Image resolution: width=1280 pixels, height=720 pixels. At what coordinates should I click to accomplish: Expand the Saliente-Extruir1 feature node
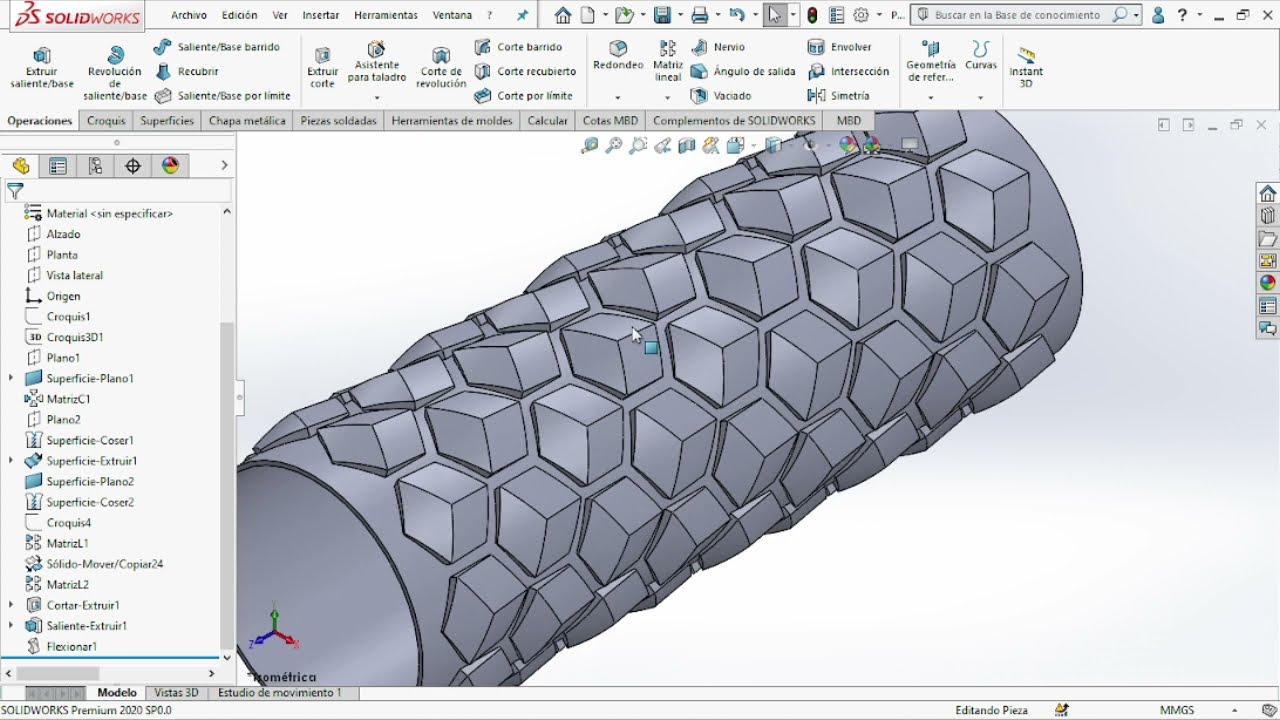pyautogui.click(x=11, y=626)
